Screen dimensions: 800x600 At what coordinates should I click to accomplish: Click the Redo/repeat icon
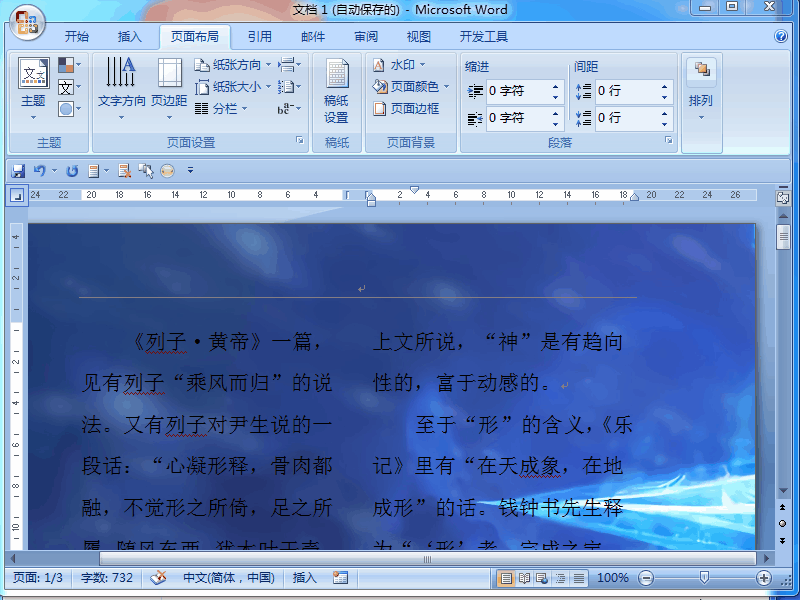[x=72, y=171]
